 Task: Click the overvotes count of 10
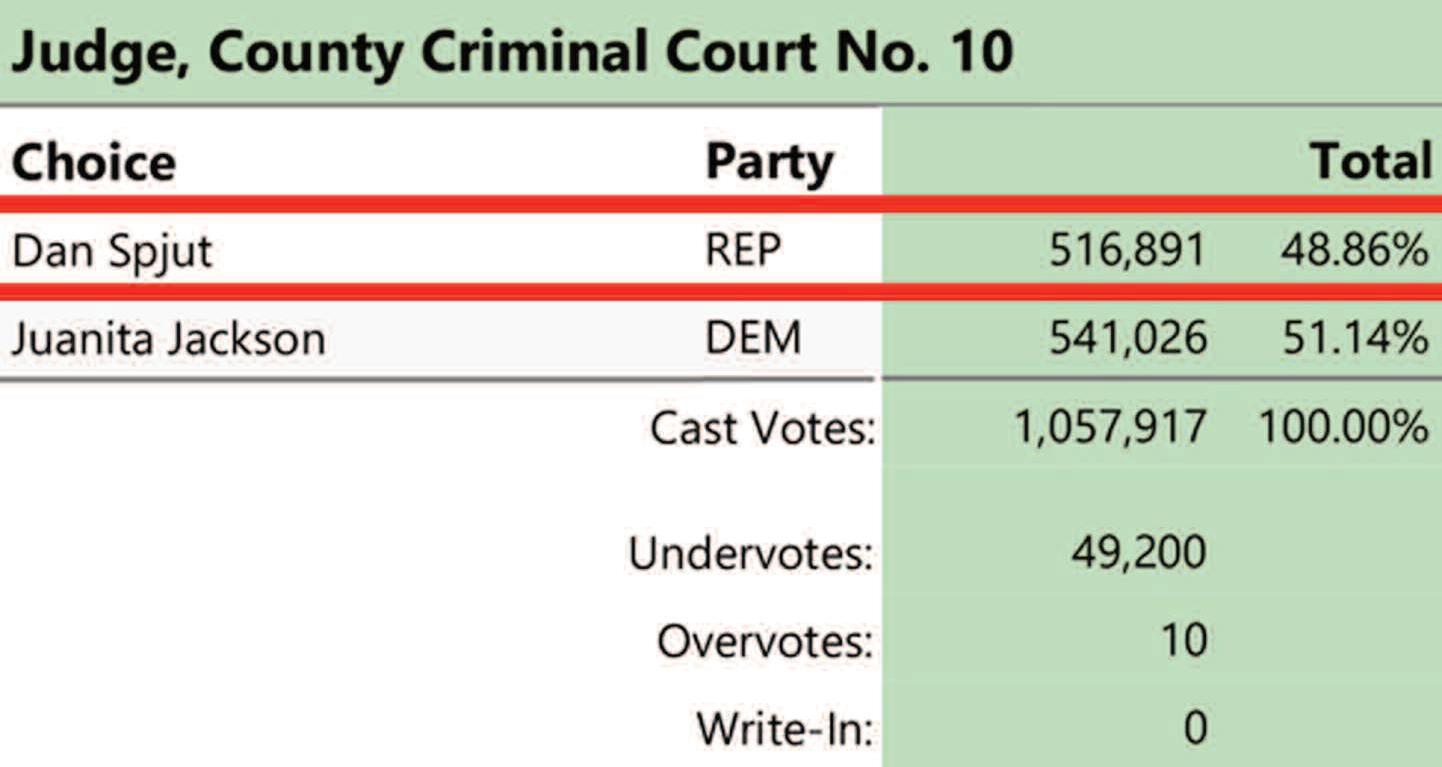coord(1182,640)
